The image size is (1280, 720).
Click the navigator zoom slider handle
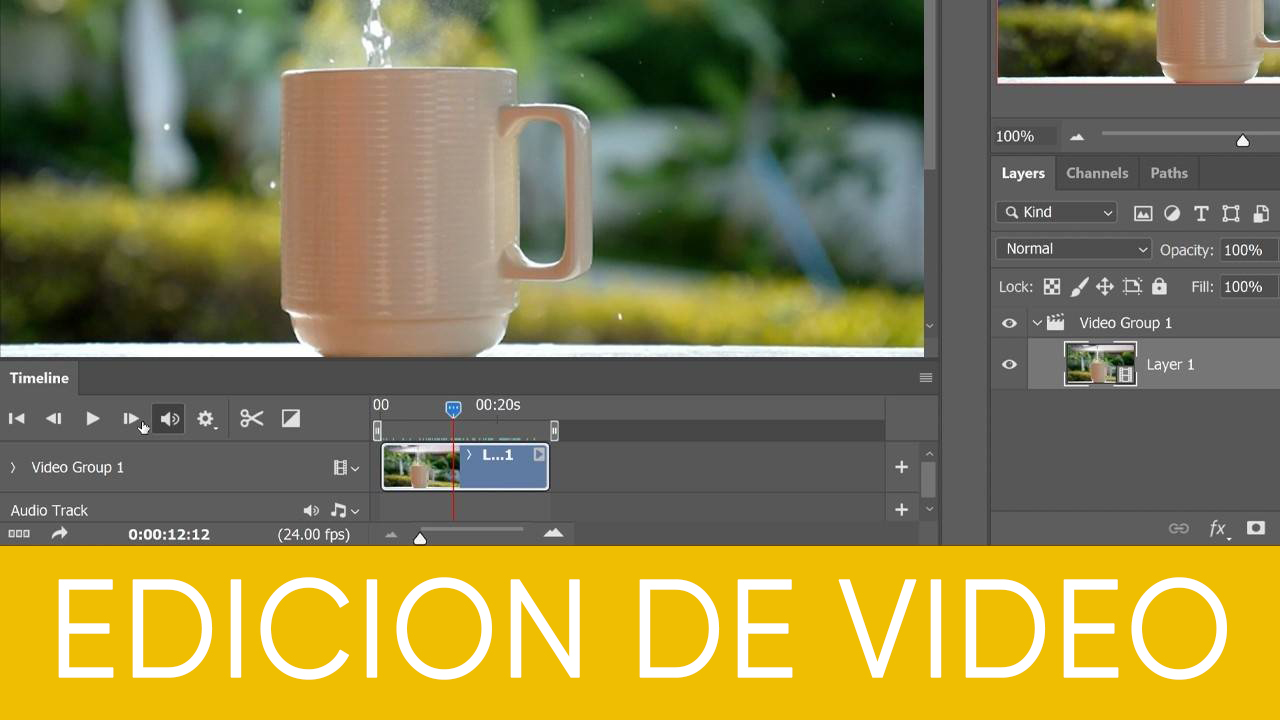1243,141
